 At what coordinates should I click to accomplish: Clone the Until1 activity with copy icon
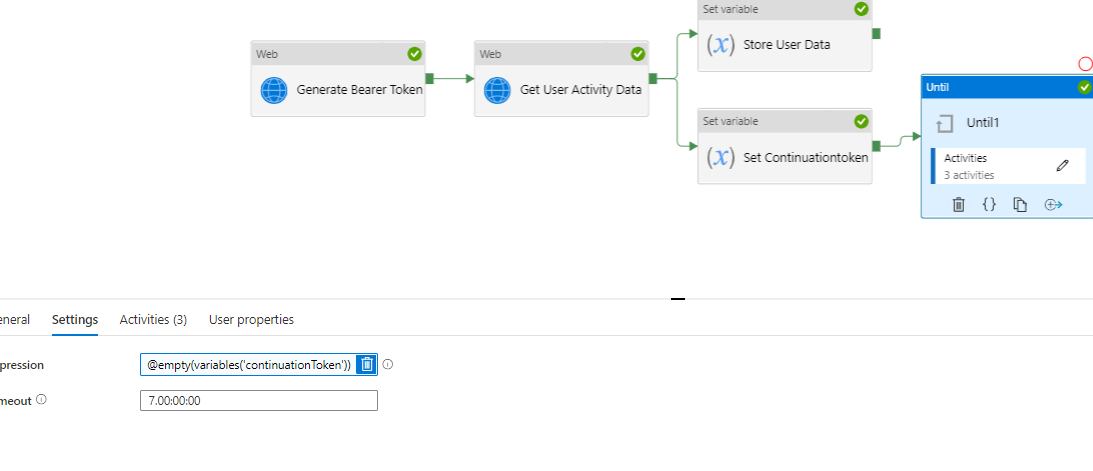(x=1021, y=204)
